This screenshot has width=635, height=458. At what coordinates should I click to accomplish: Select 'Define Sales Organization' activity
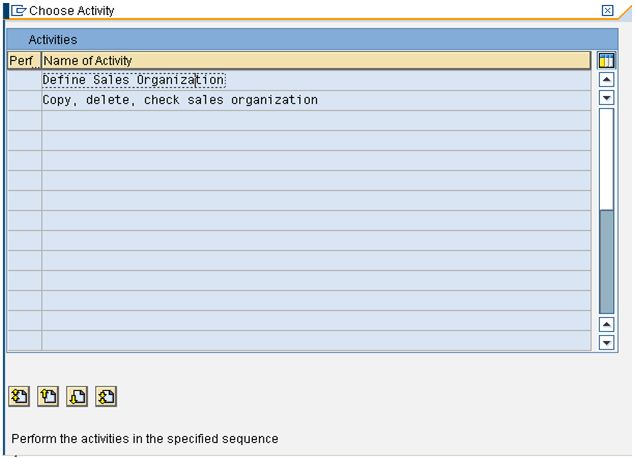point(133,80)
